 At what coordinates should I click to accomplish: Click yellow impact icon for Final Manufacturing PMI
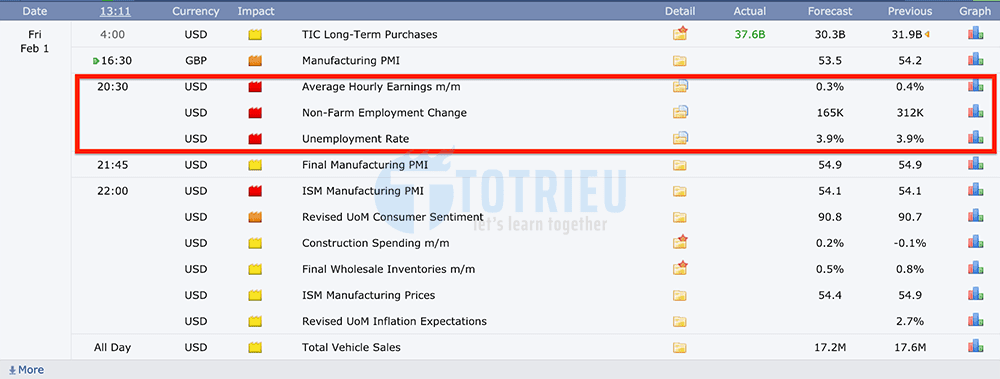(256, 165)
